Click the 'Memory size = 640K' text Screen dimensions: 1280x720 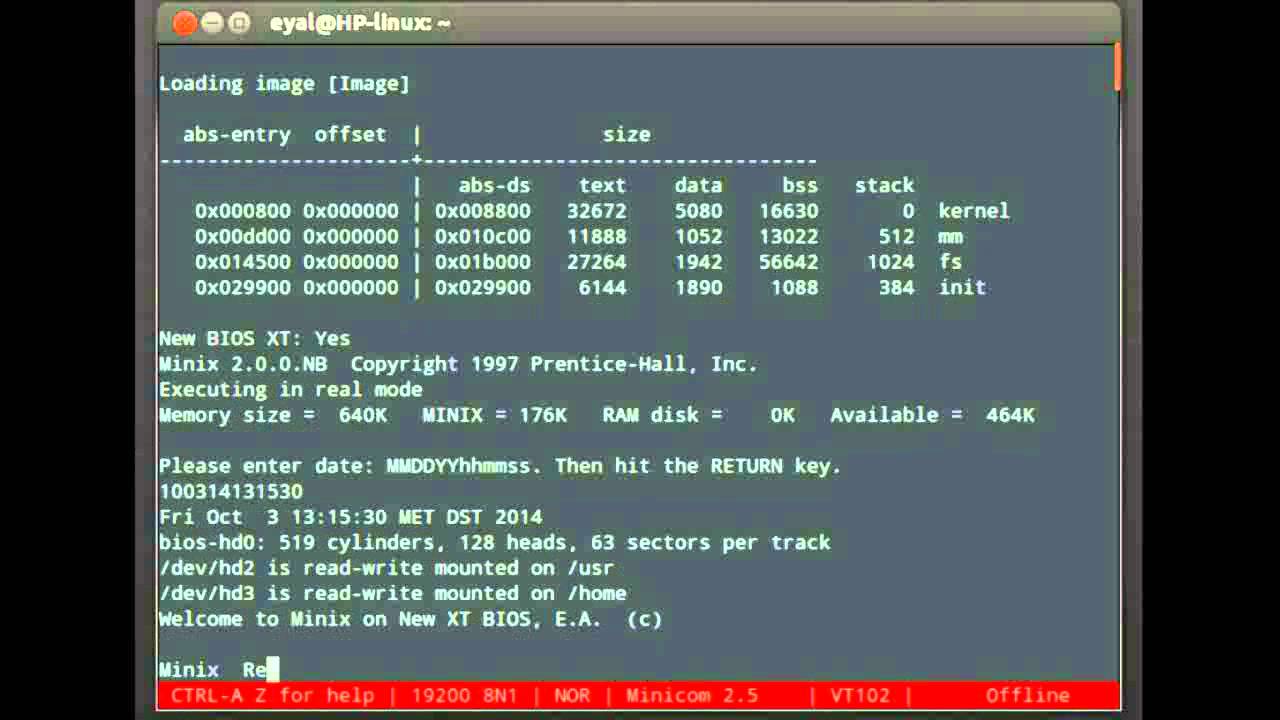(272, 415)
